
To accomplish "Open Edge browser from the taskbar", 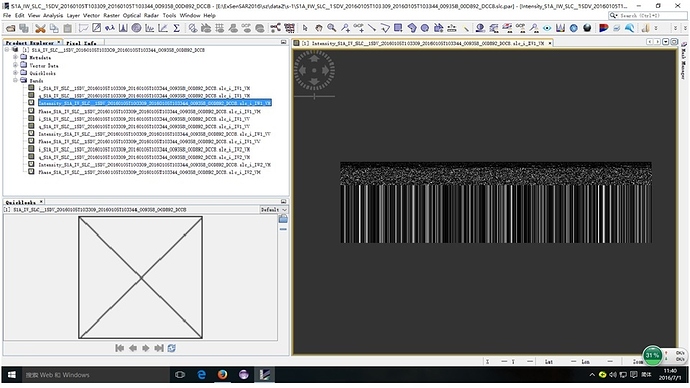I will pos(201,375).
